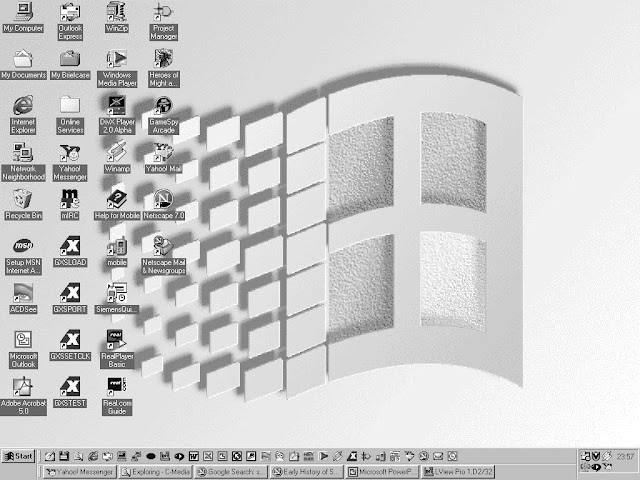
Task: Click the envelope mail icon in Quick Launch
Action: coord(438,456)
